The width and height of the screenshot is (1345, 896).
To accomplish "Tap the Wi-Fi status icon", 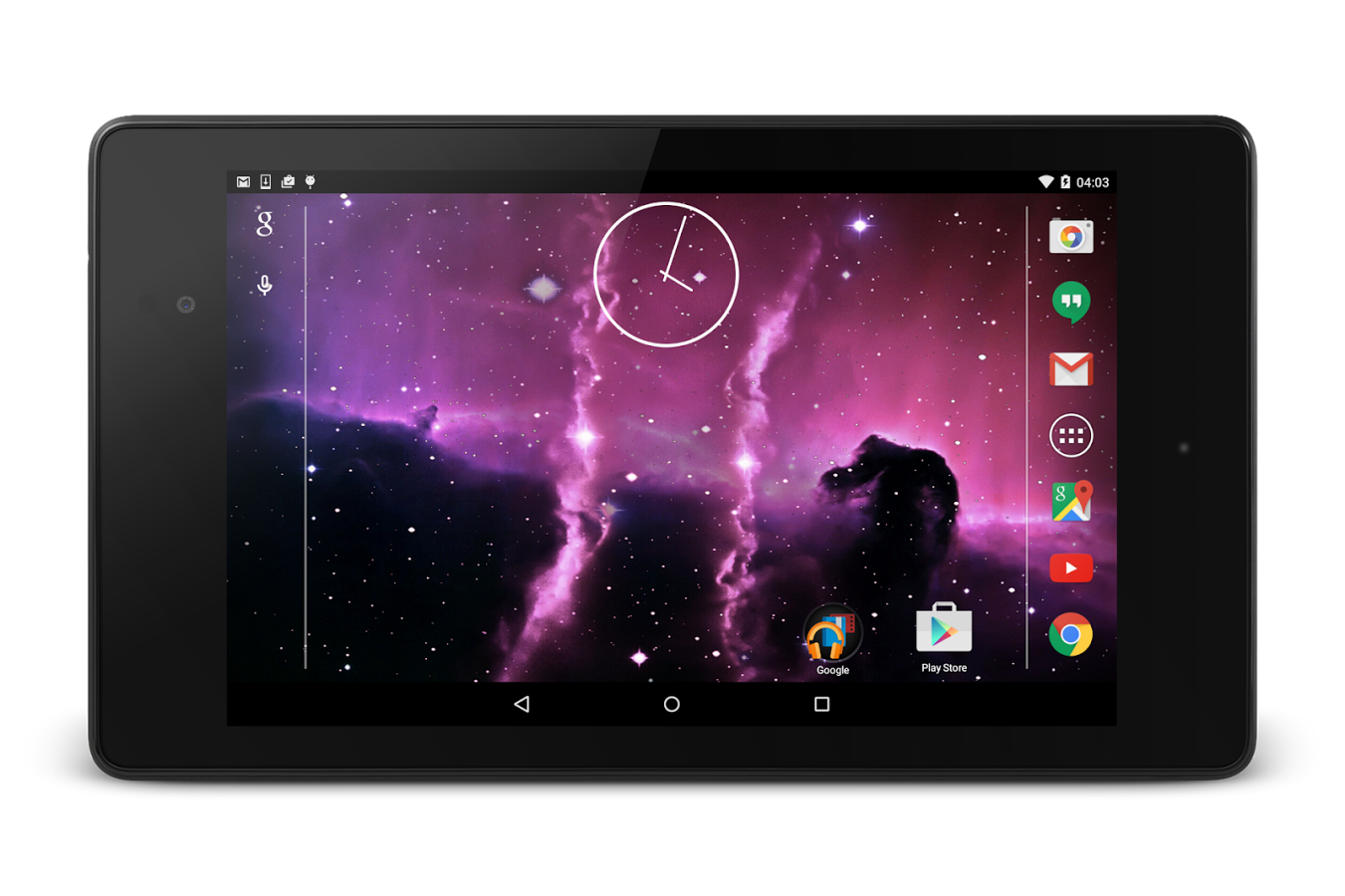I will point(1045,181).
